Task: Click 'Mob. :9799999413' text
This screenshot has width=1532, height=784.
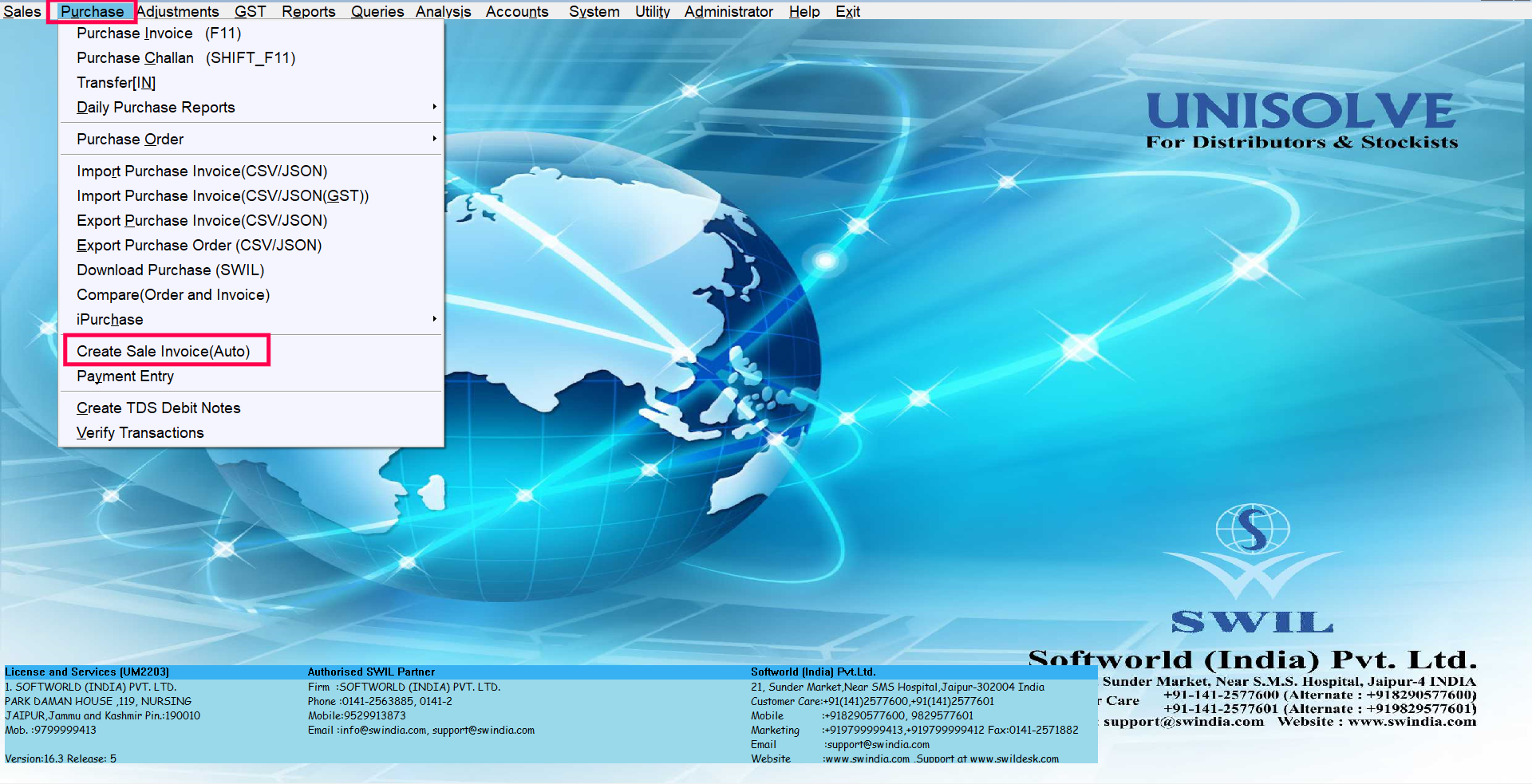Action: click(50, 731)
